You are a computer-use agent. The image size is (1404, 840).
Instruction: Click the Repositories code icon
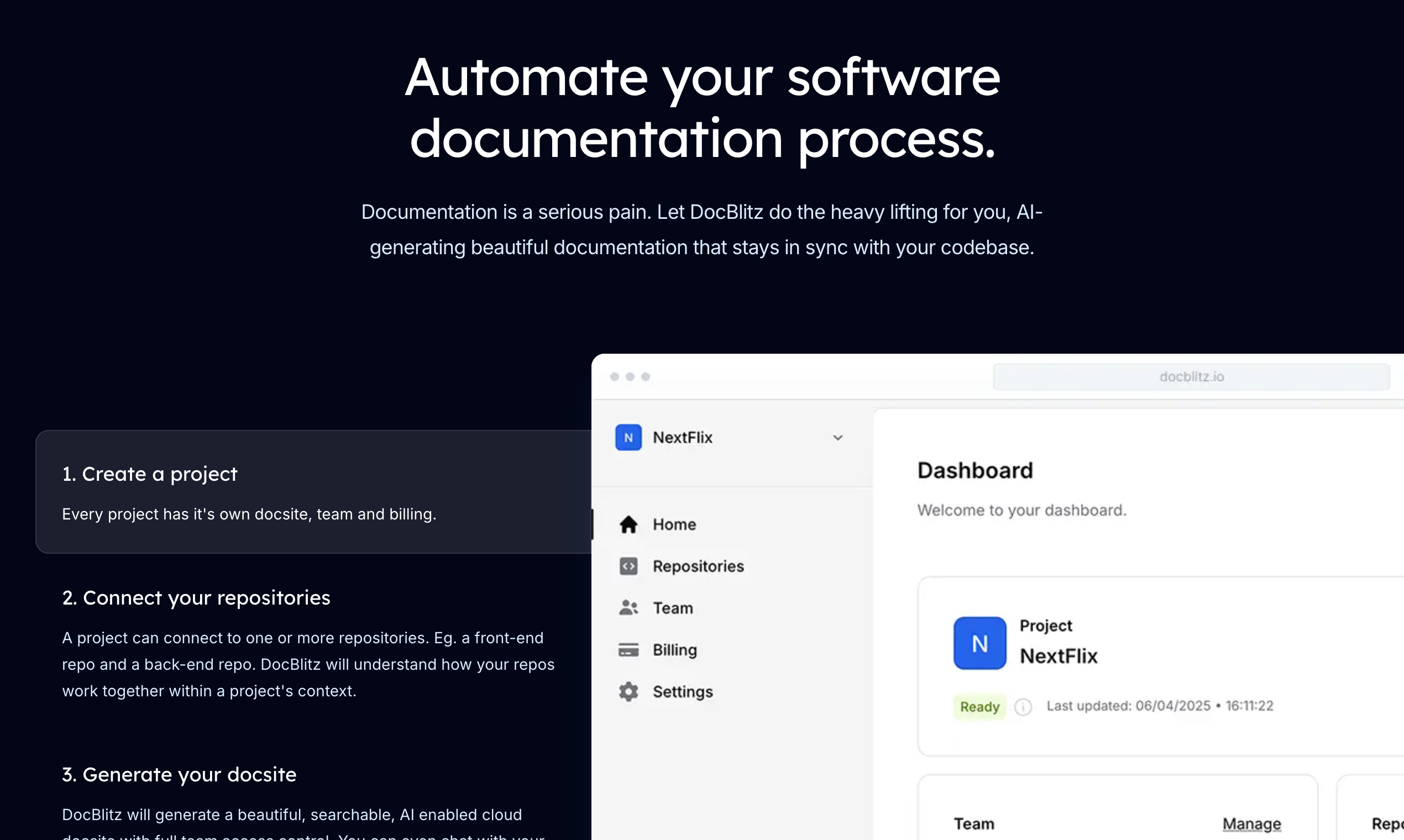tap(628, 566)
